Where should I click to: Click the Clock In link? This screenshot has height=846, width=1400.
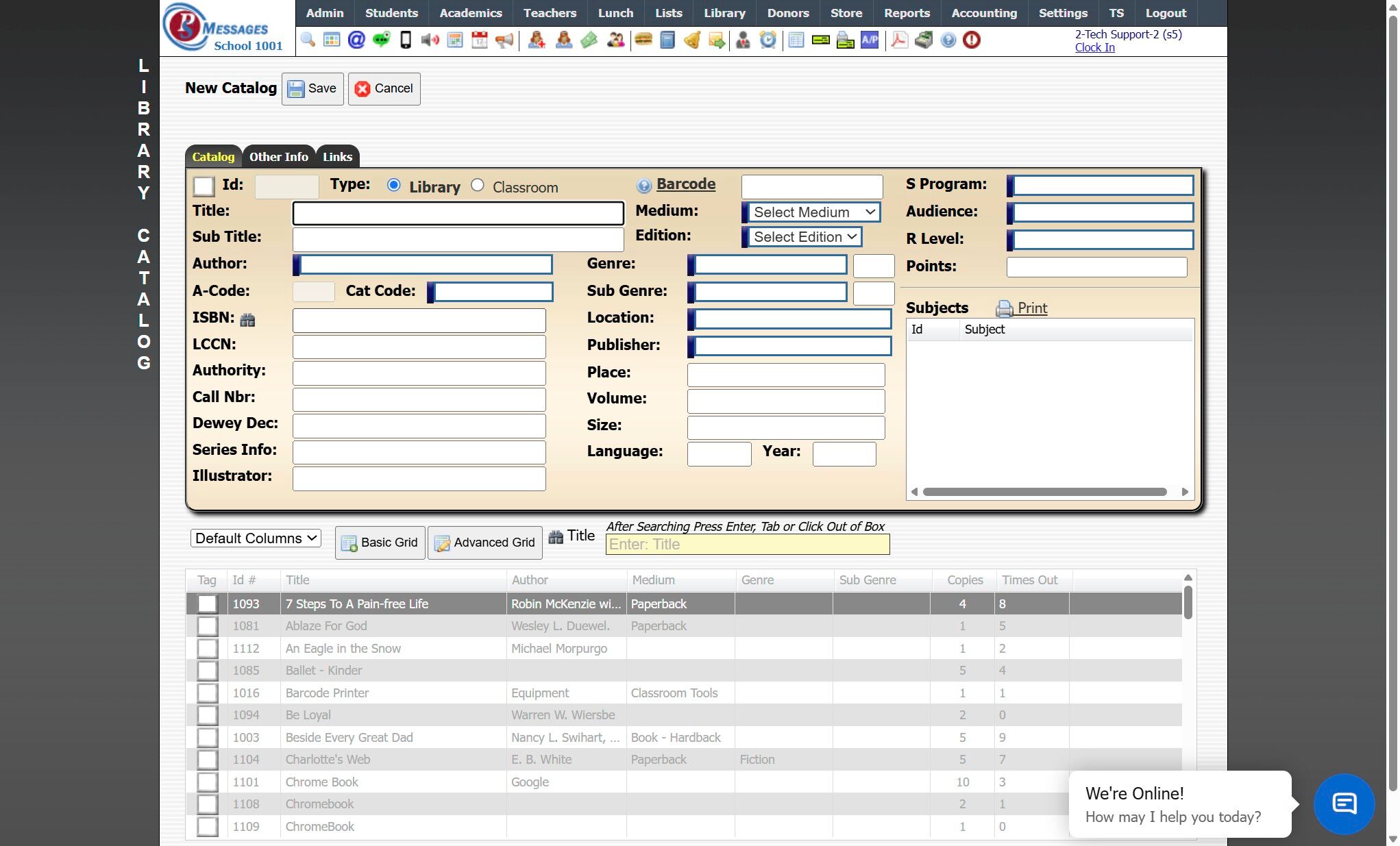tap(1094, 47)
